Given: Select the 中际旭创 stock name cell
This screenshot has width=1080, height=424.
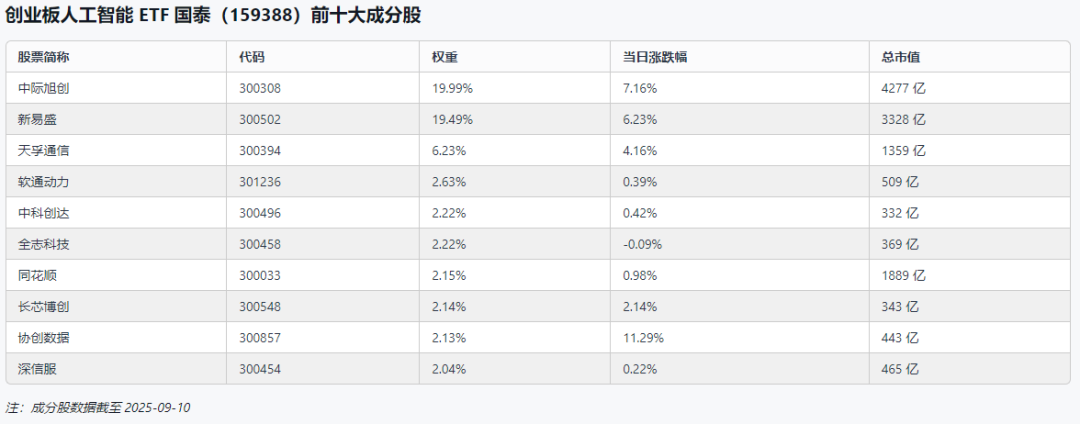Looking at the screenshot, I should pos(44,88).
